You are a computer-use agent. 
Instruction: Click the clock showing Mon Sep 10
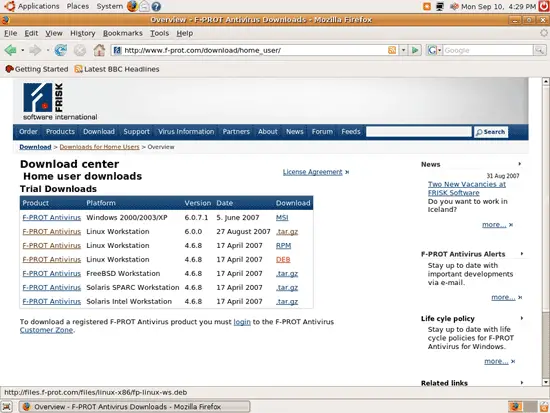pos(498,6)
